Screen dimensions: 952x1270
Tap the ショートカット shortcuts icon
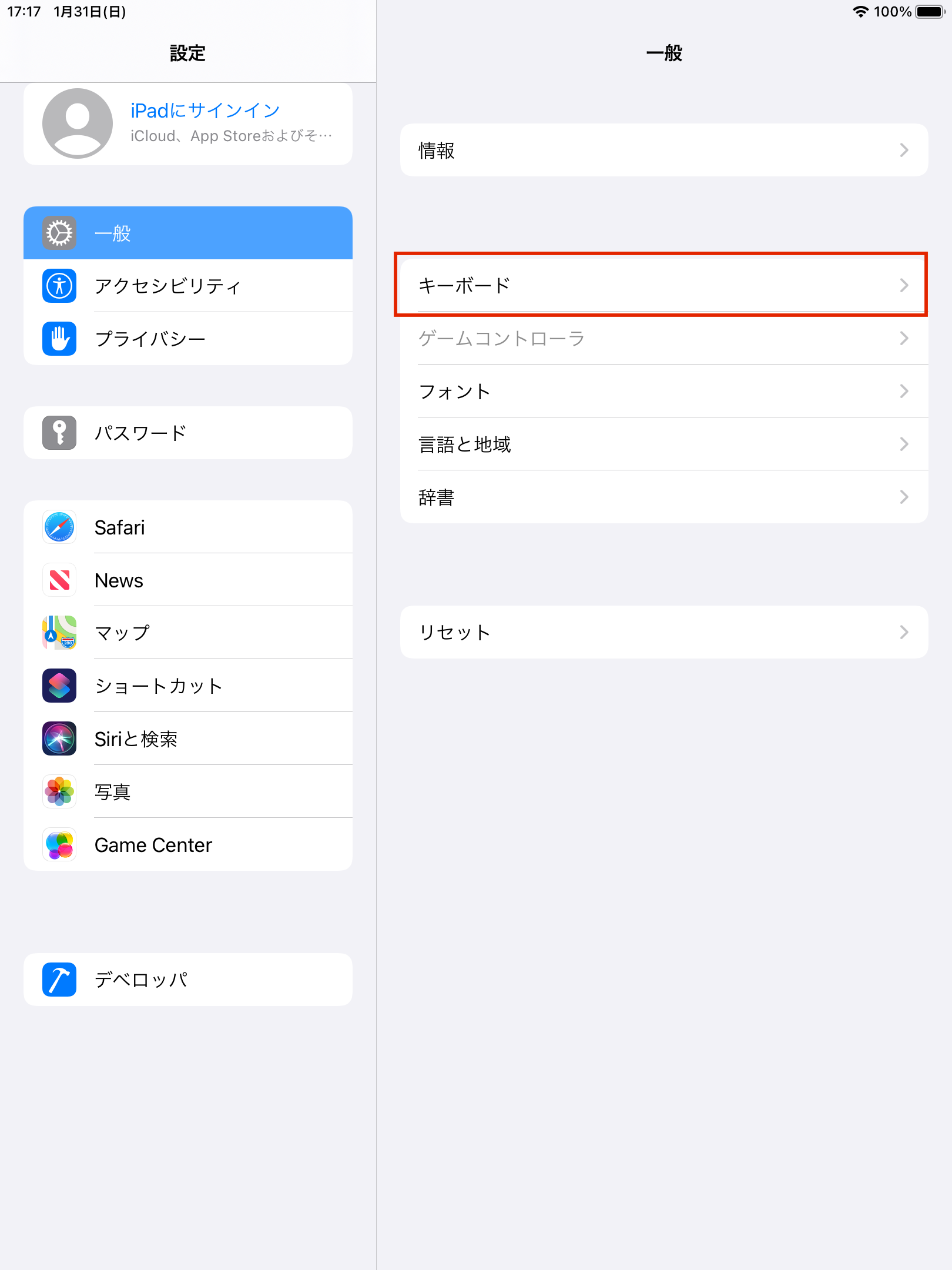pyautogui.click(x=59, y=686)
